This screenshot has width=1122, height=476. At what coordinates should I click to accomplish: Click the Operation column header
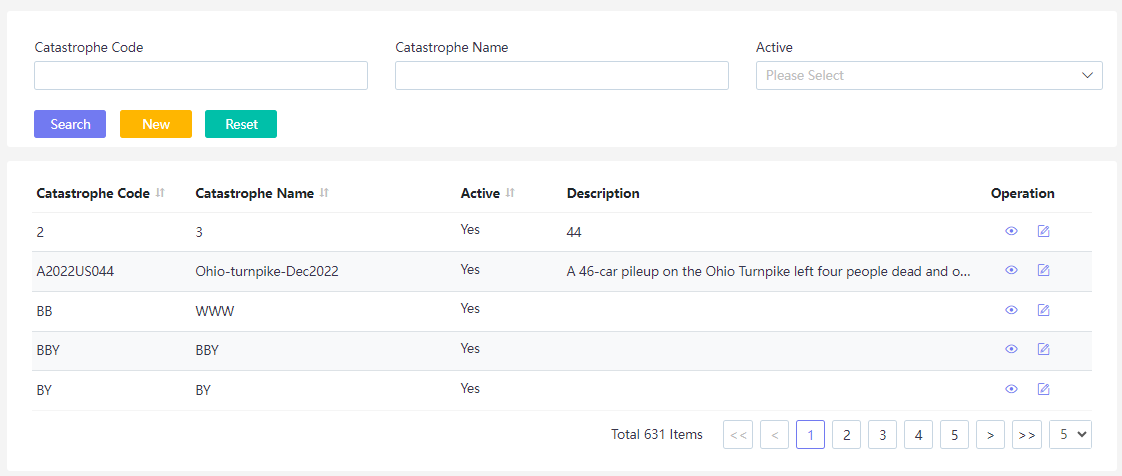point(1023,193)
